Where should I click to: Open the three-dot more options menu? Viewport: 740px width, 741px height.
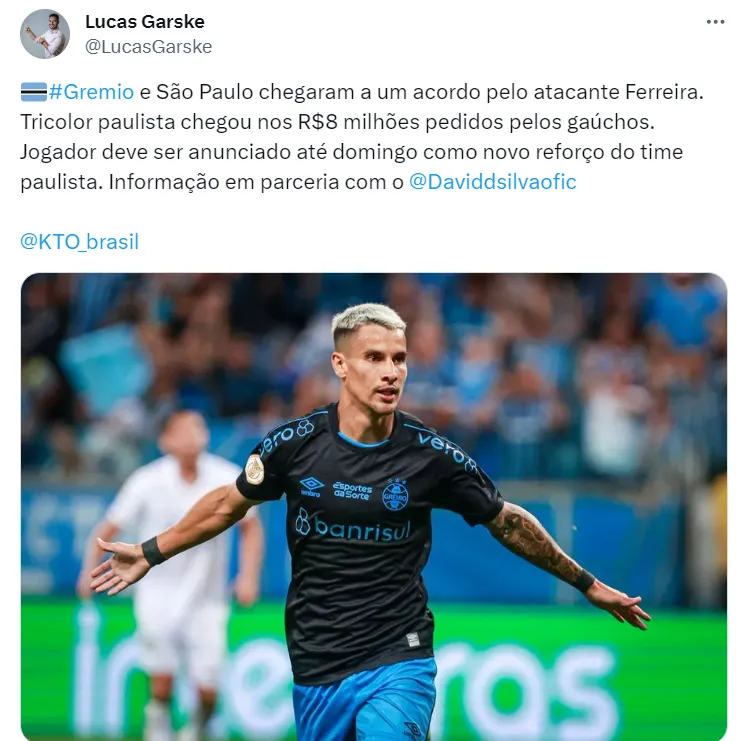pos(715,22)
